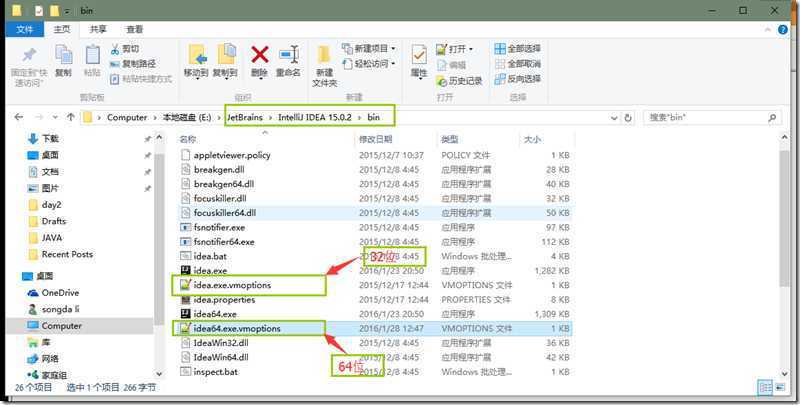Collapse the ribbon with the chevron
Image resolution: width=800 pixels, height=405 pixels.
pyautogui.click(x=768, y=30)
